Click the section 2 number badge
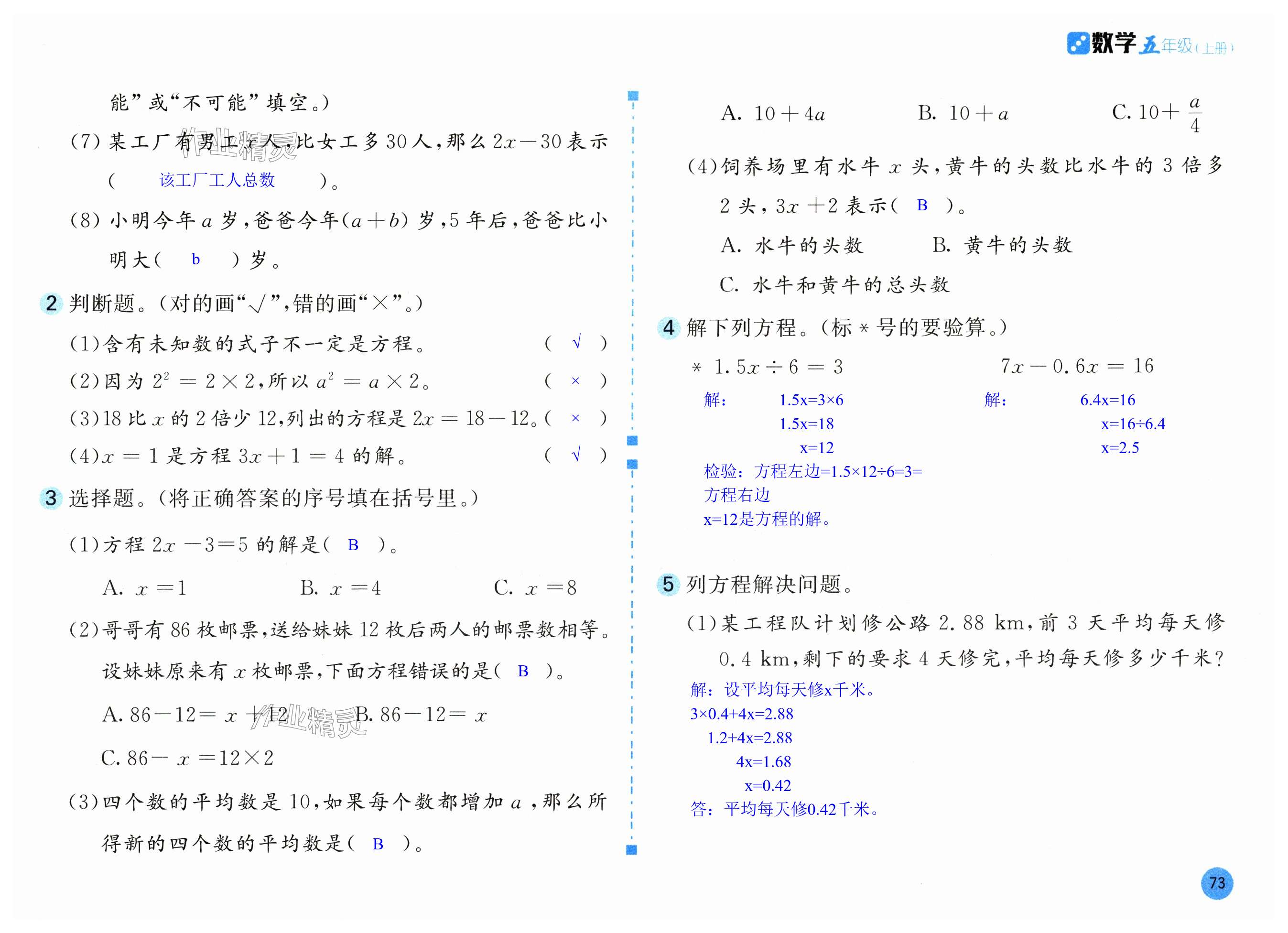The width and height of the screenshot is (1288, 933). coord(51,303)
